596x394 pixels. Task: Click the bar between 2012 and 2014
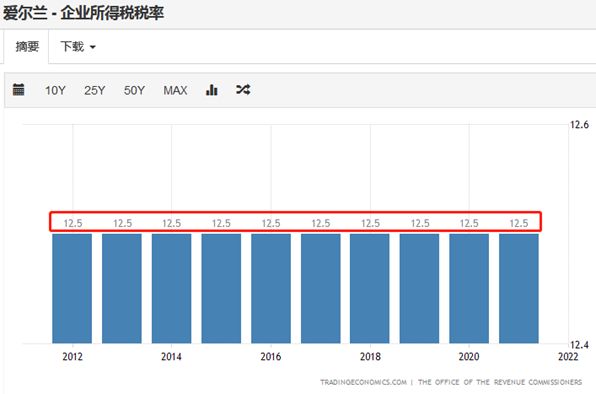122,288
